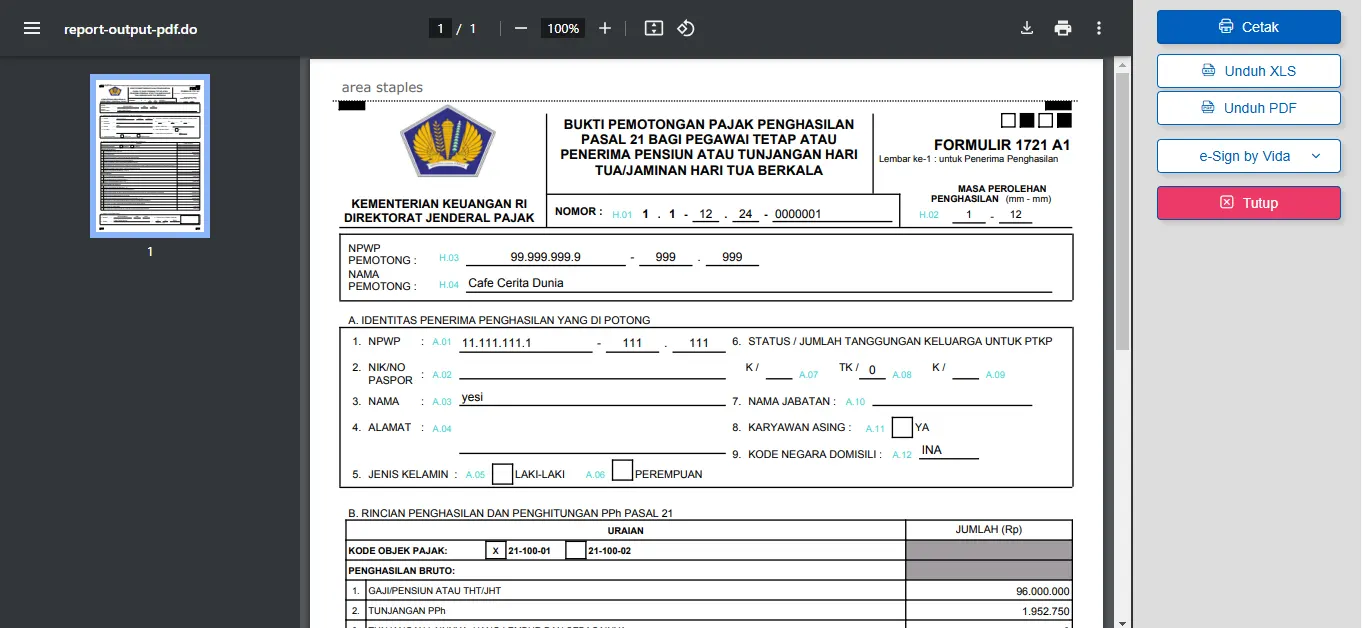Rotate the document counterclockwise
This screenshot has width=1365, height=628.
[686, 28]
